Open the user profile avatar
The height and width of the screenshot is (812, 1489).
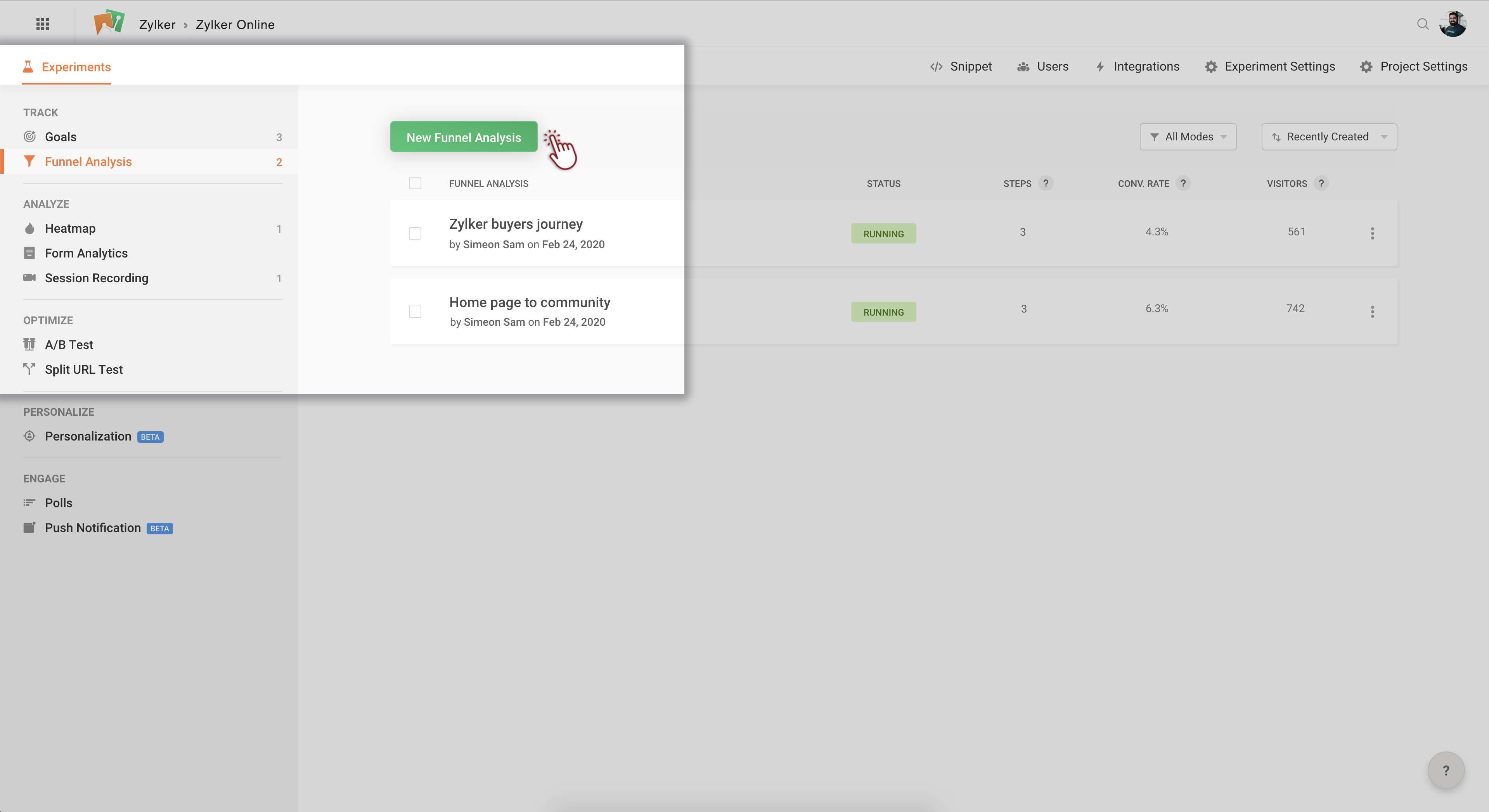coord(1453,24)
